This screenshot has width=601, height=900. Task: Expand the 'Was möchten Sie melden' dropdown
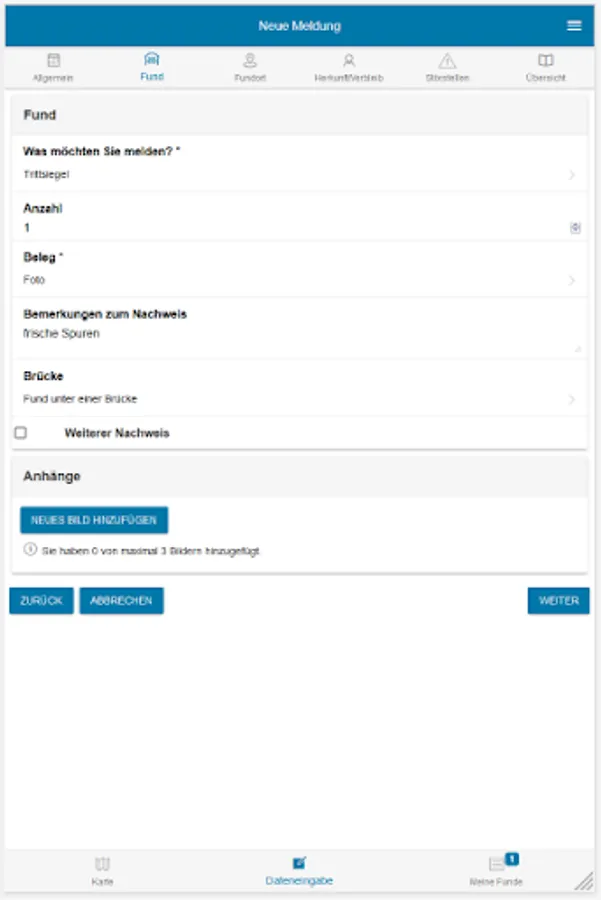[572, 175]
